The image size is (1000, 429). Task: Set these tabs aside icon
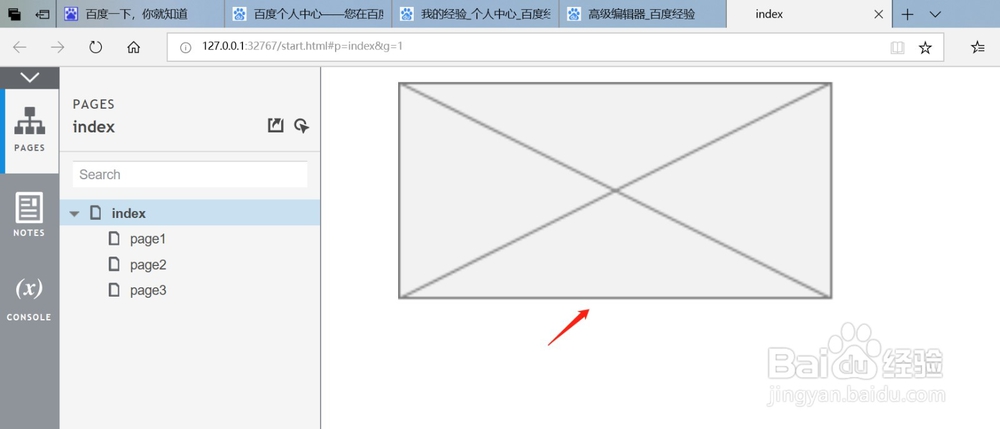coord(43,14)
